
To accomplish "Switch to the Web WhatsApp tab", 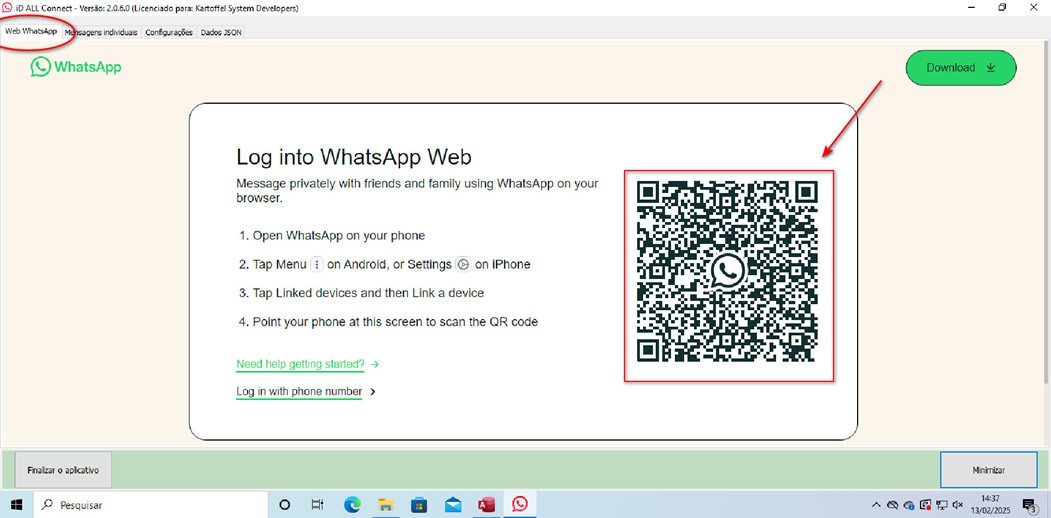I will [31, 31].
